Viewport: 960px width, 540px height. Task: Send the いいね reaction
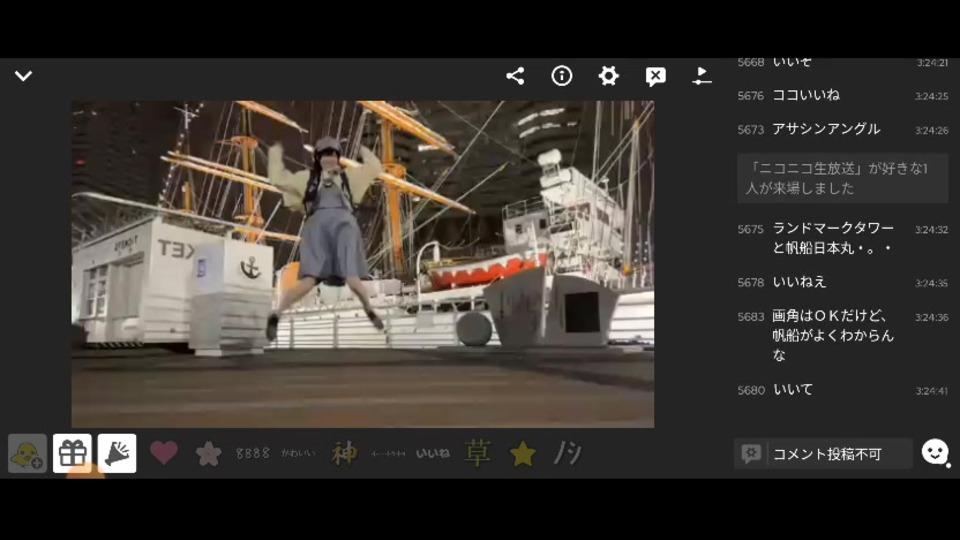pos(433,454)
